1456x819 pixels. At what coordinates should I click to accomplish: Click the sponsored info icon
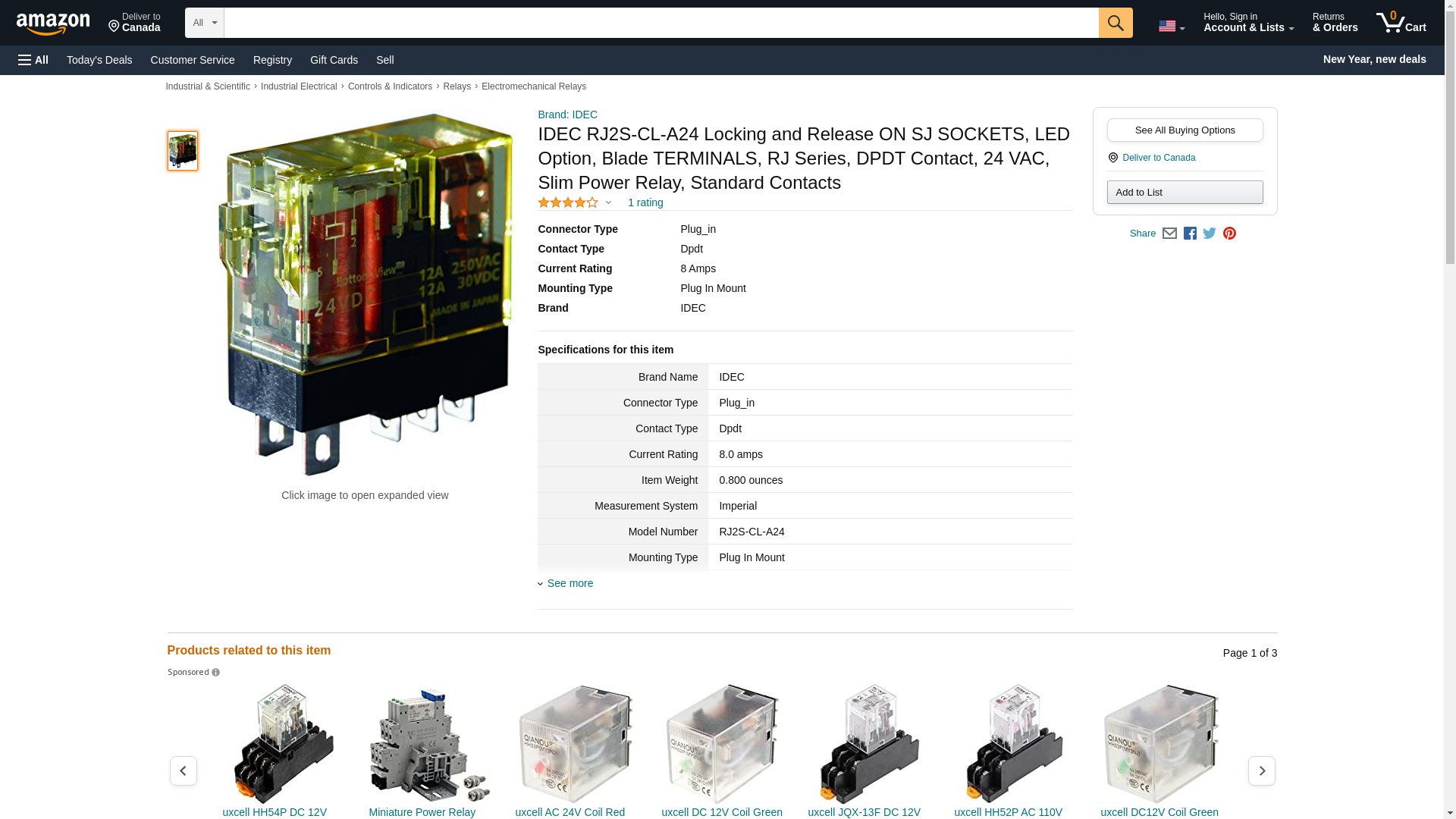tap(215, 673)
